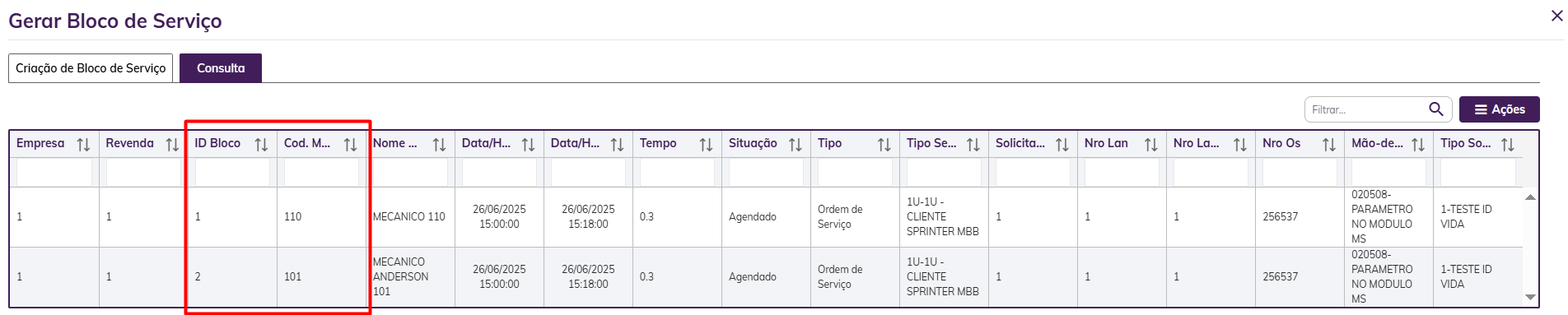1568x315 pixels.
Task: Sort table by Empresa column arrows
Action: 83,145
